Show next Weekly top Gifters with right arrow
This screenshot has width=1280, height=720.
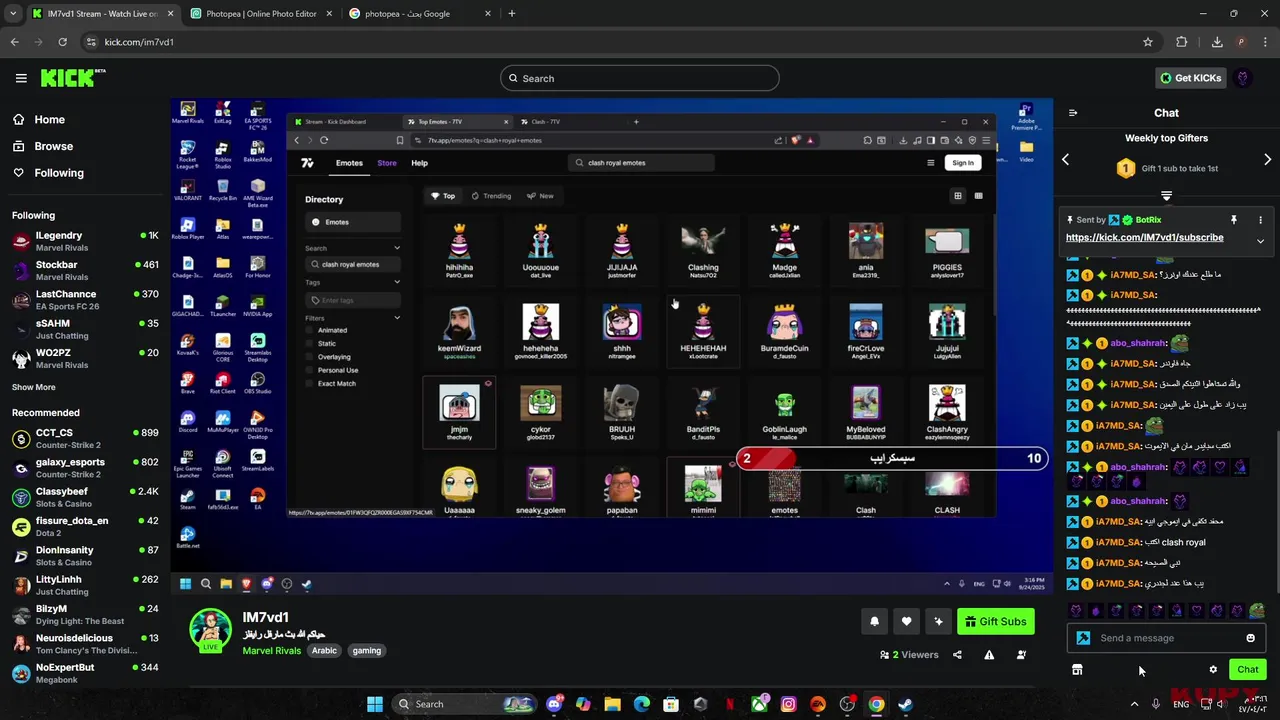(x=1267, y=160)
